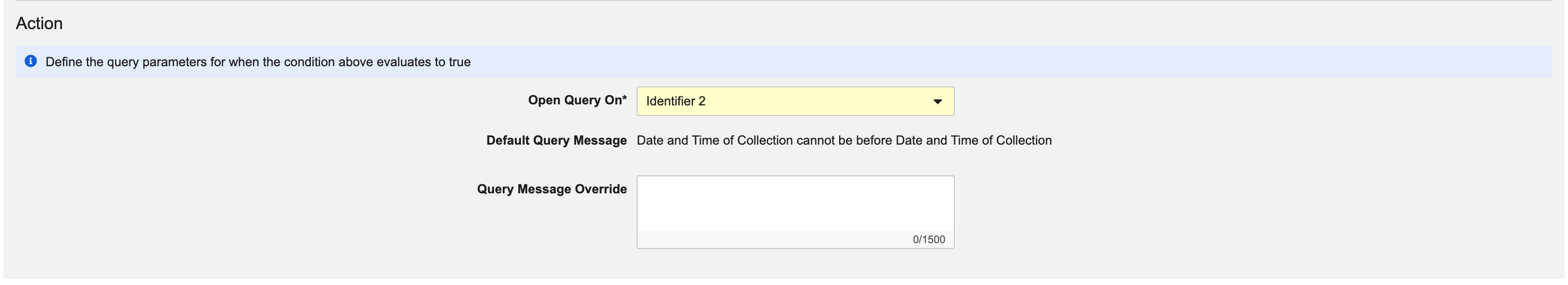Select the Identifier 2 value text

(676, 102)
